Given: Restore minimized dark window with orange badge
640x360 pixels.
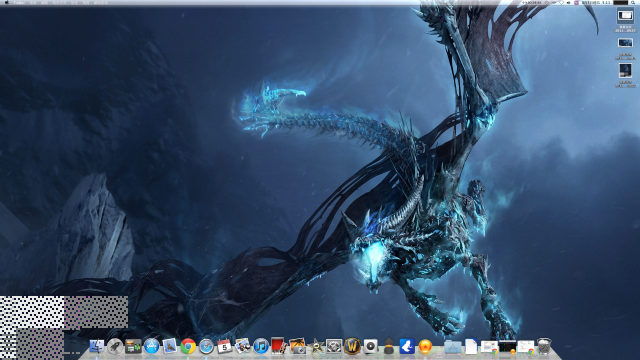Looking at the screenshot, I should pos(507,347).
